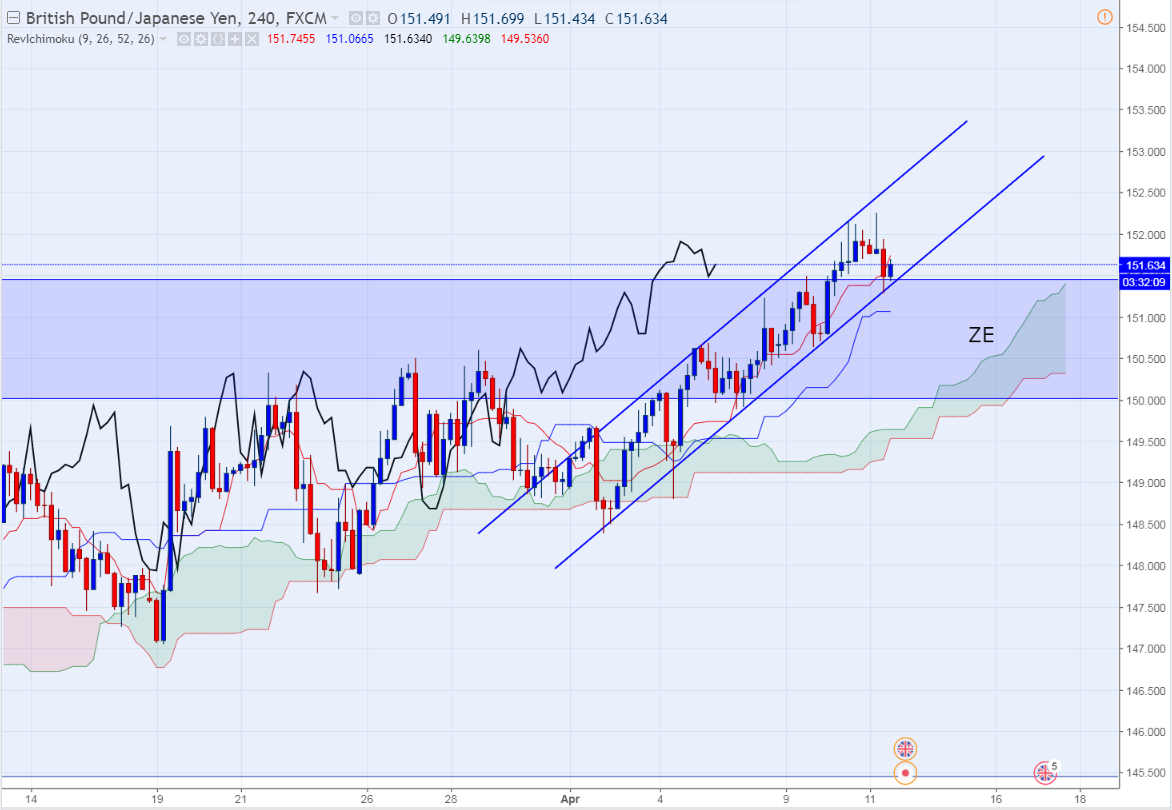Click the 16 date label on time axis
Image resolution: width=1172 pixels, height=810 pixels.
pos(996,799)
